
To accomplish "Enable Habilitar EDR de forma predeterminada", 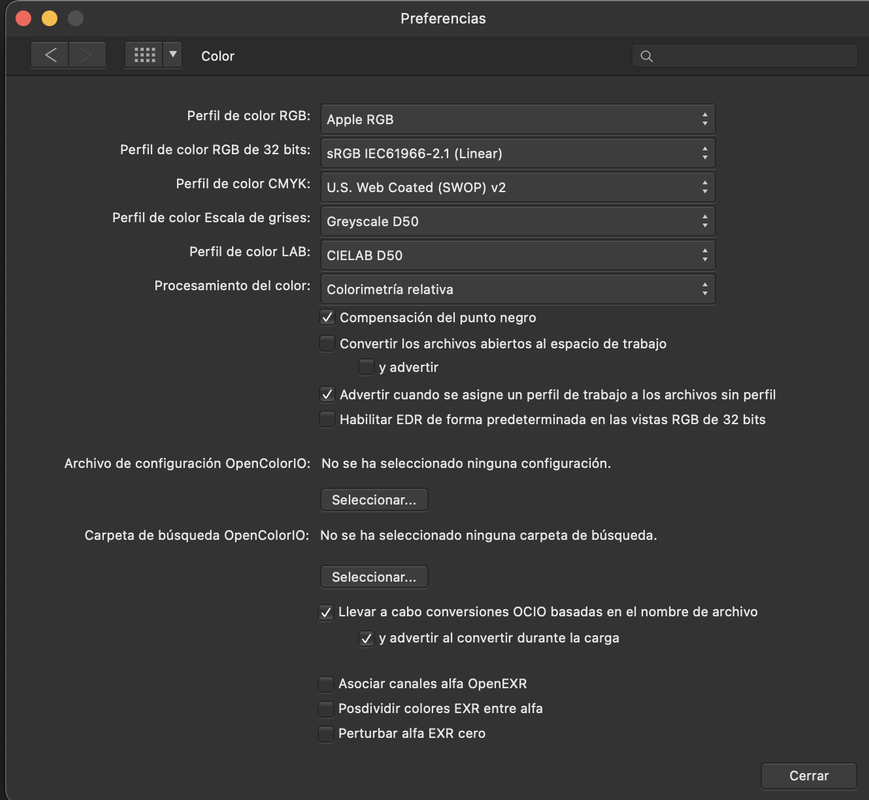I will click(x=327, y=420).
